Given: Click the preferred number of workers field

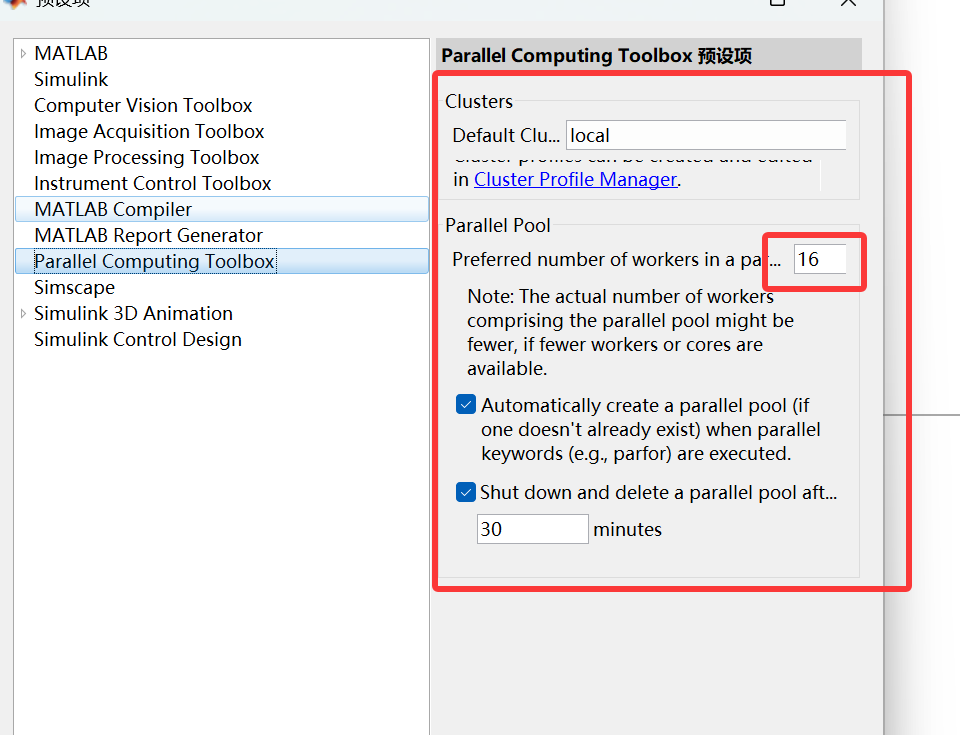Looking at the screenshot, I should pos(820,259).
